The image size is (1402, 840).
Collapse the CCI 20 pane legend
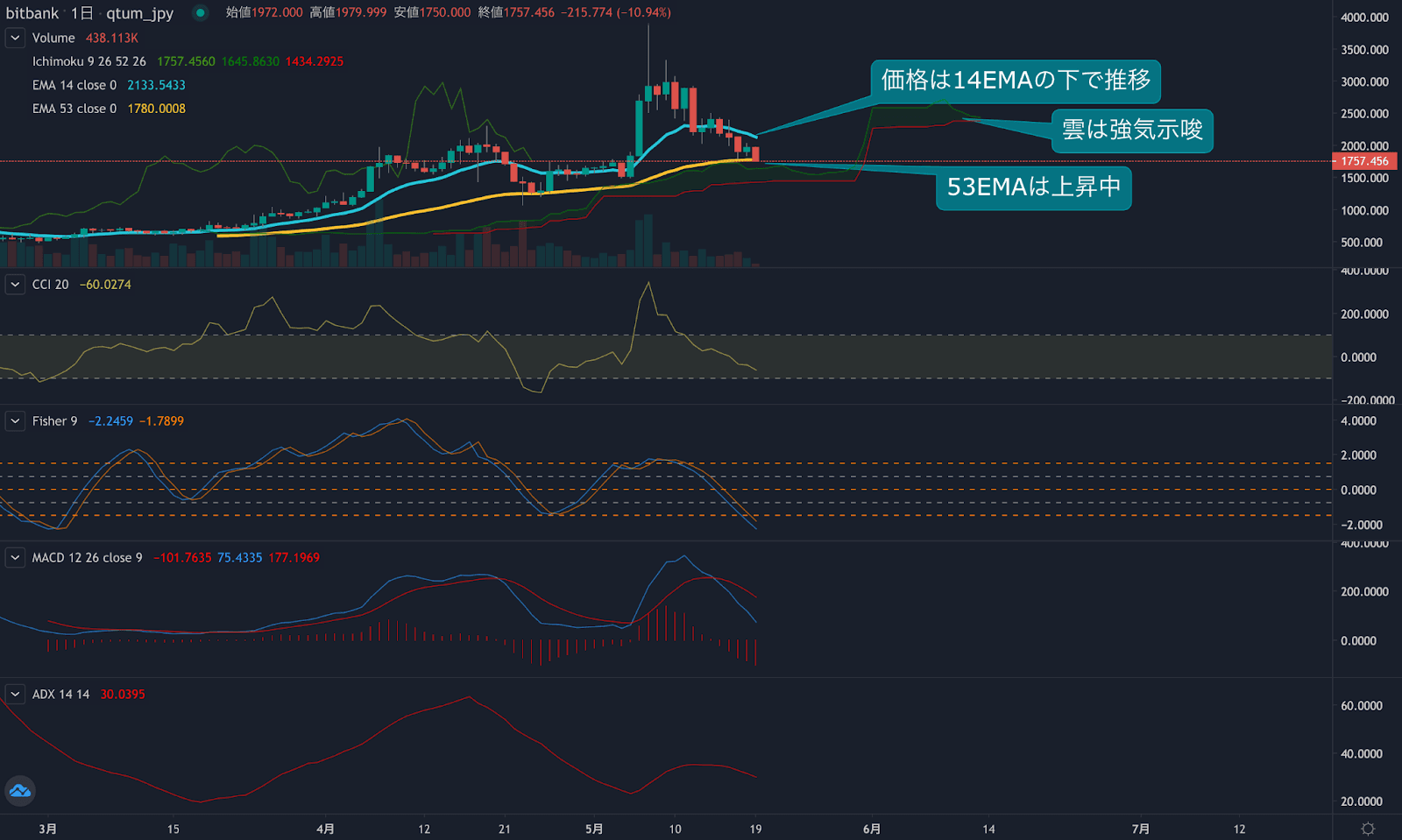pyautogui.click(x=15, y=285)
